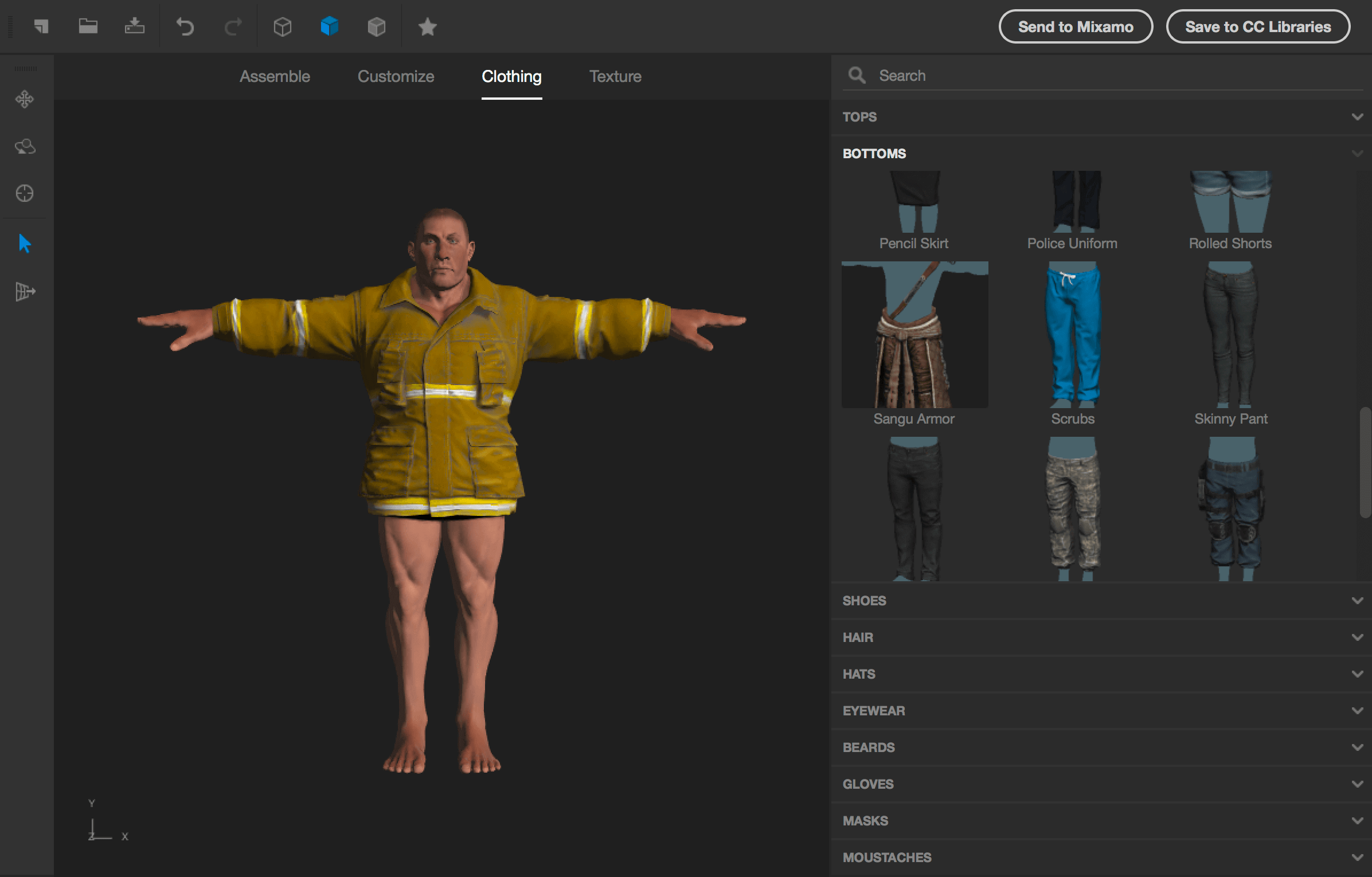
Task: Expand the EYEWEAR category
Action: [1101, 711]
